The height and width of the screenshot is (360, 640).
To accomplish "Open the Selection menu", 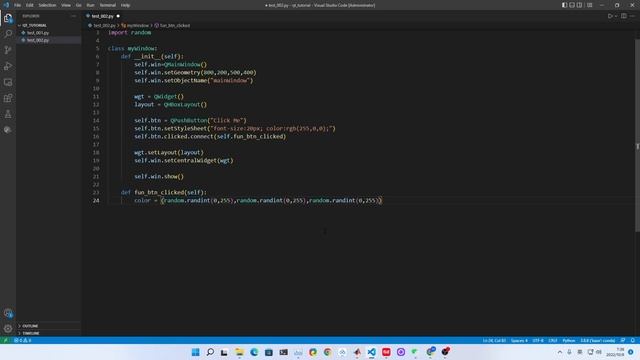I will (47, 5).
